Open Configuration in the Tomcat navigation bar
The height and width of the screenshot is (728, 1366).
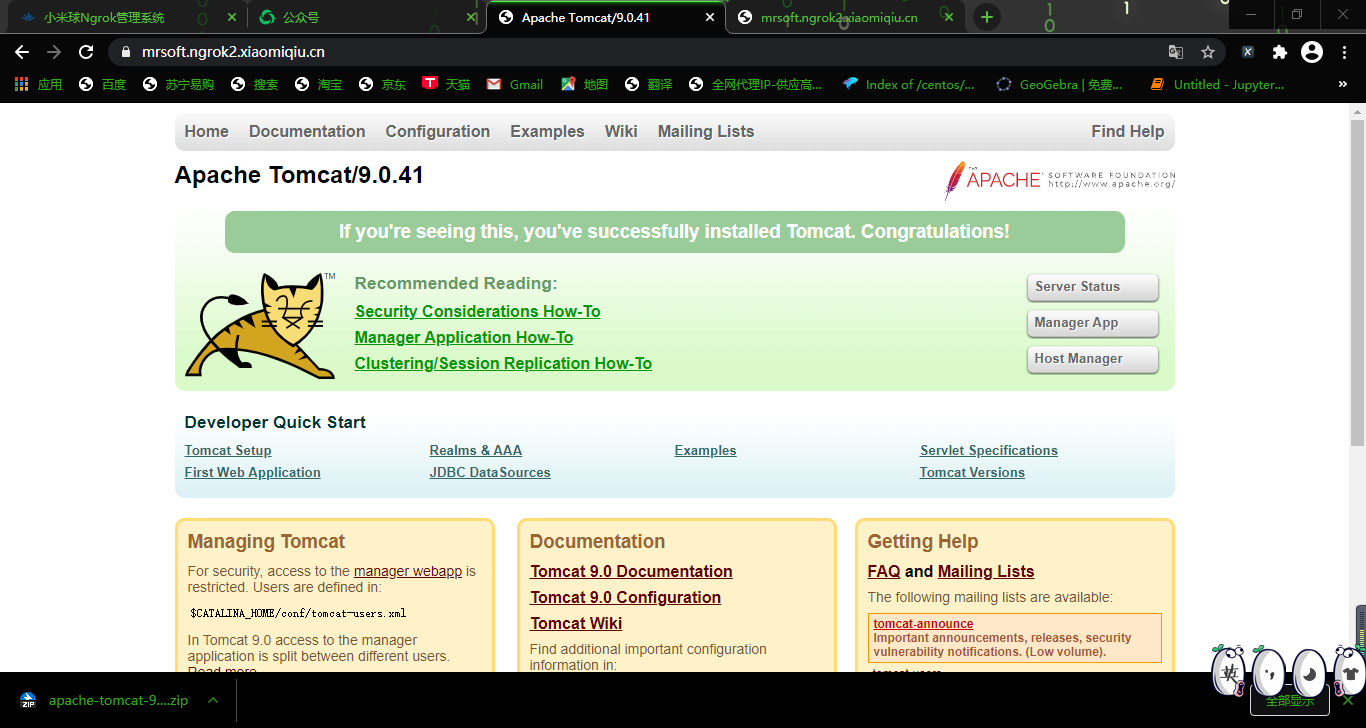pos(438,131)
